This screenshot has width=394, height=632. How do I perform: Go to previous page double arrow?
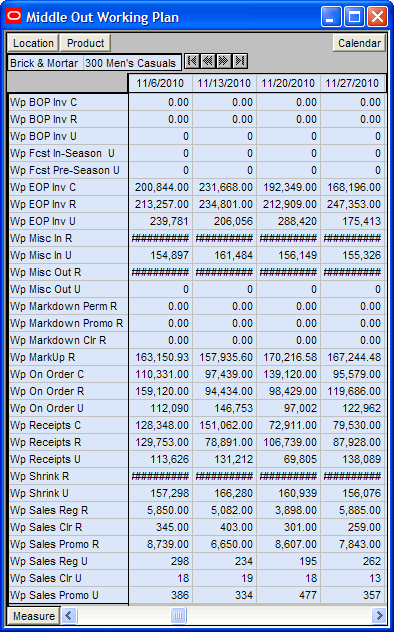208,61
